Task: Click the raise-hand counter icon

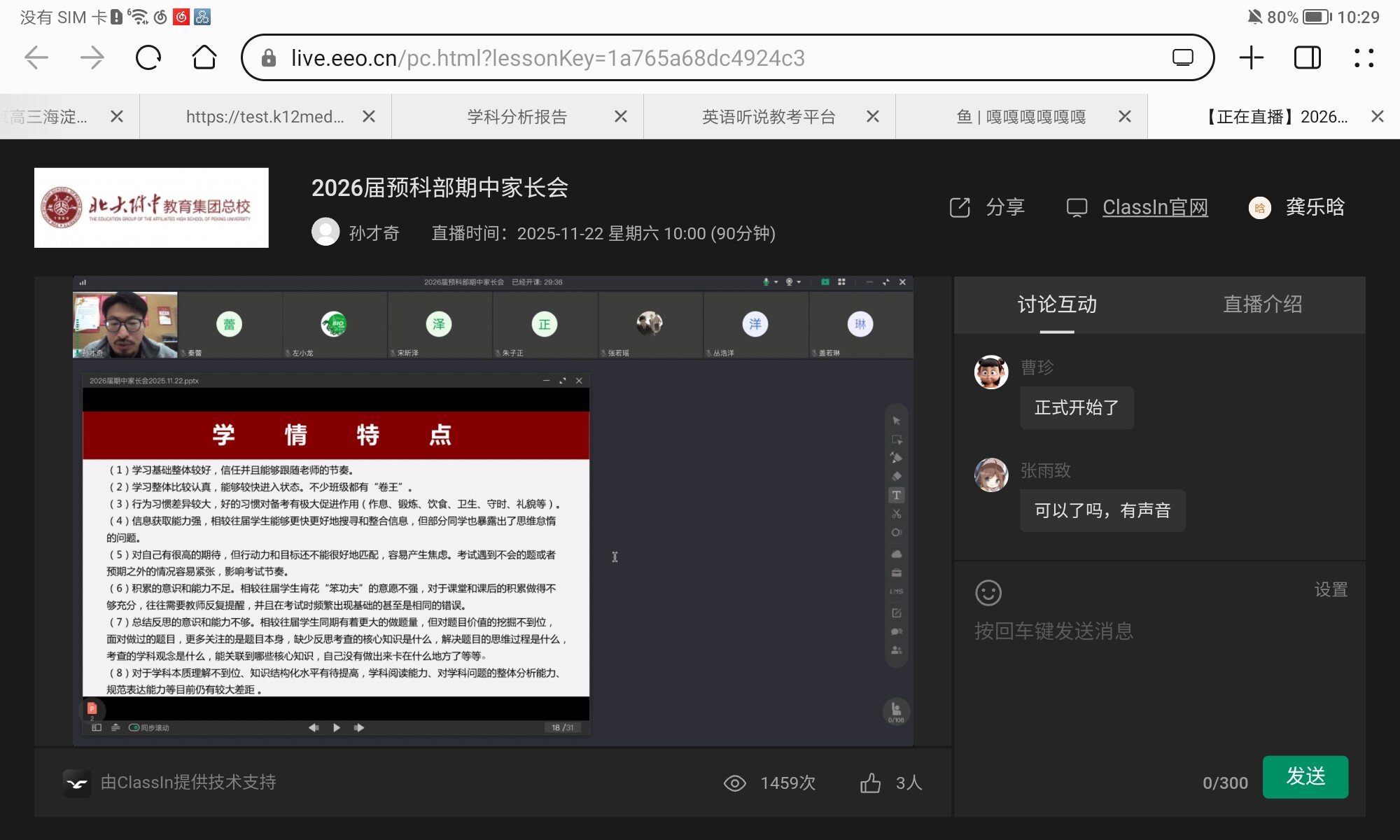Action: click(x=896, y=711)
